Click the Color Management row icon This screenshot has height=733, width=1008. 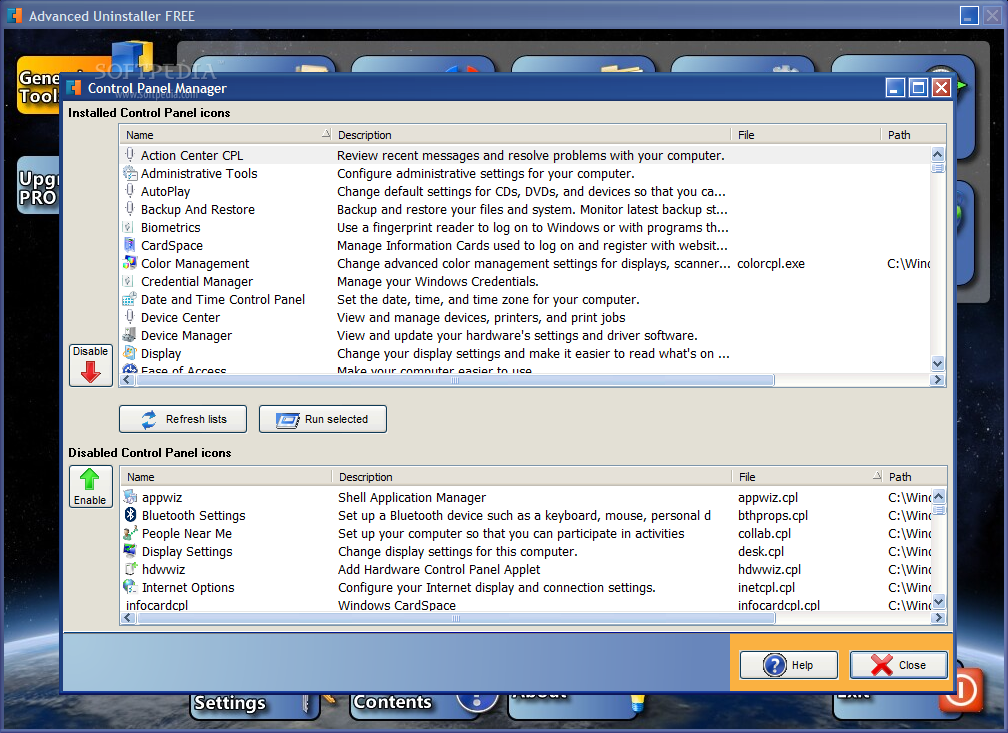click(130, 263)
